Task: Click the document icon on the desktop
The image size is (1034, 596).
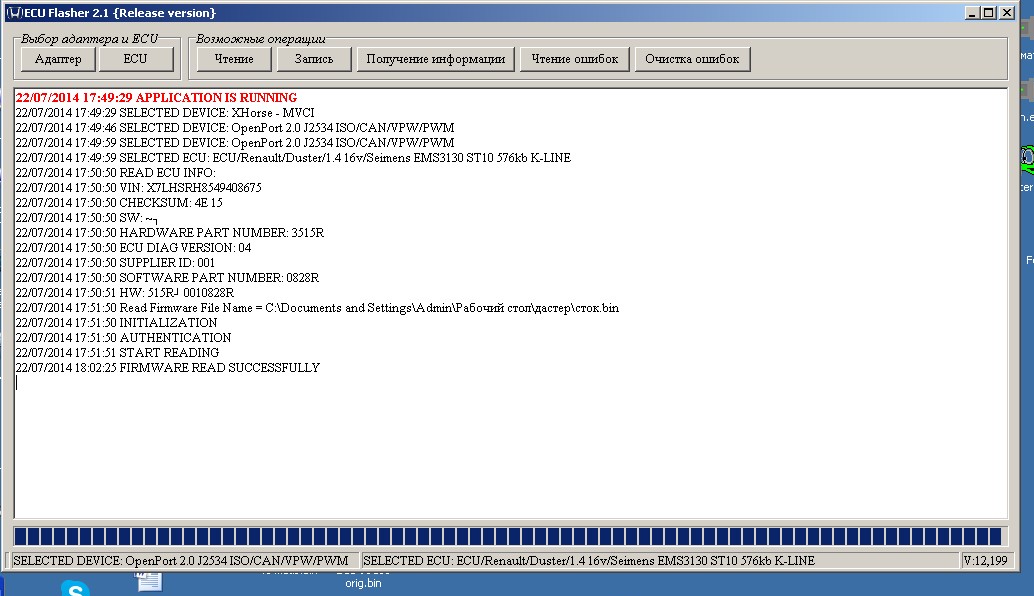Action: point(148,581)
